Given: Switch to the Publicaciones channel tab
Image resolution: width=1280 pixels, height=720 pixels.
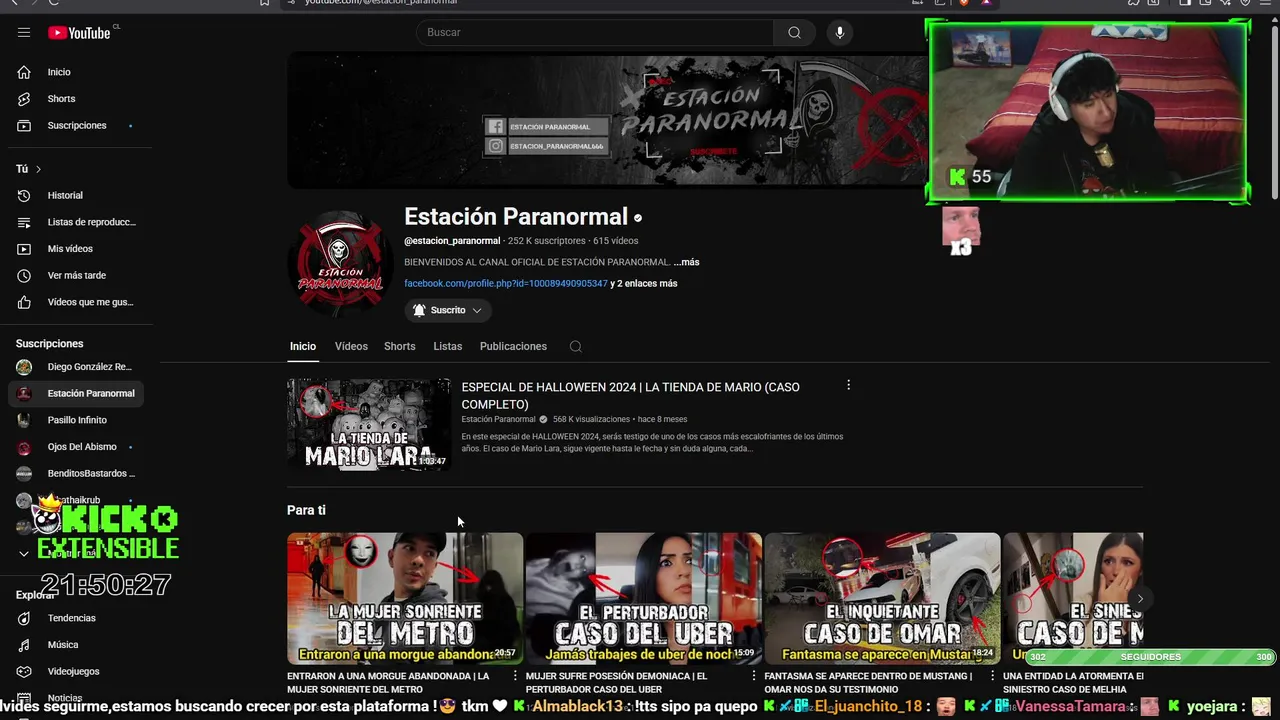Looking at the screenshot, I should pyautogui.click(x=513, y=346).
